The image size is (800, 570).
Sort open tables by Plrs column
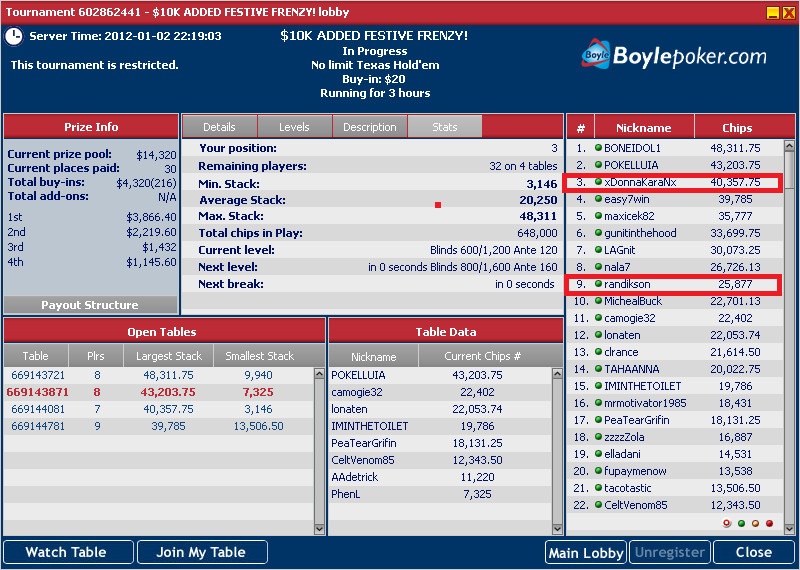95,356
